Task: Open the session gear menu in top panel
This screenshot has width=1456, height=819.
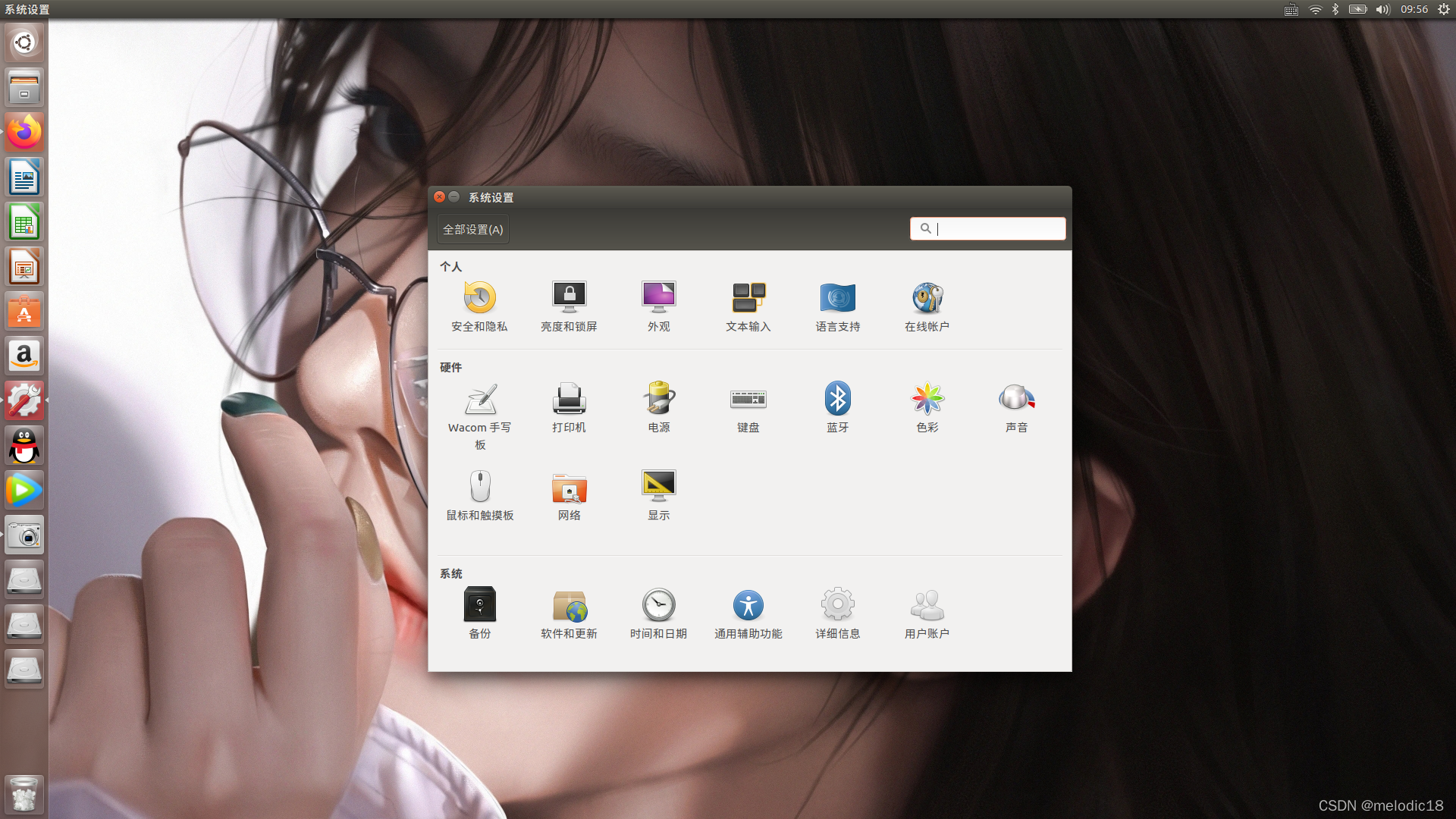Action: [x=1444, y=9]
